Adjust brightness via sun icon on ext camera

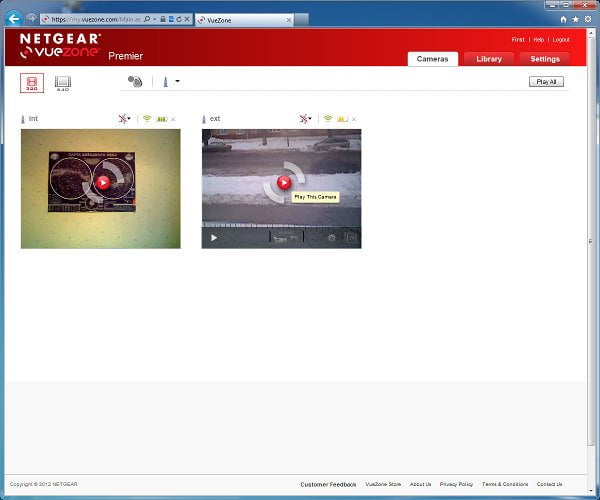(331, 238)
